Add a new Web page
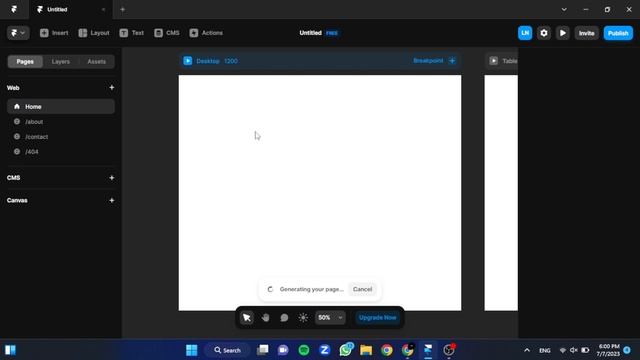This screenshot has height=360, width=640. click(111, 88)
